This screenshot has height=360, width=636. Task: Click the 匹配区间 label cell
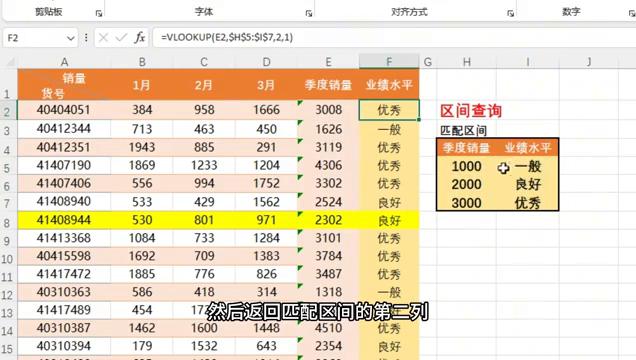click(x=463, y=131)
